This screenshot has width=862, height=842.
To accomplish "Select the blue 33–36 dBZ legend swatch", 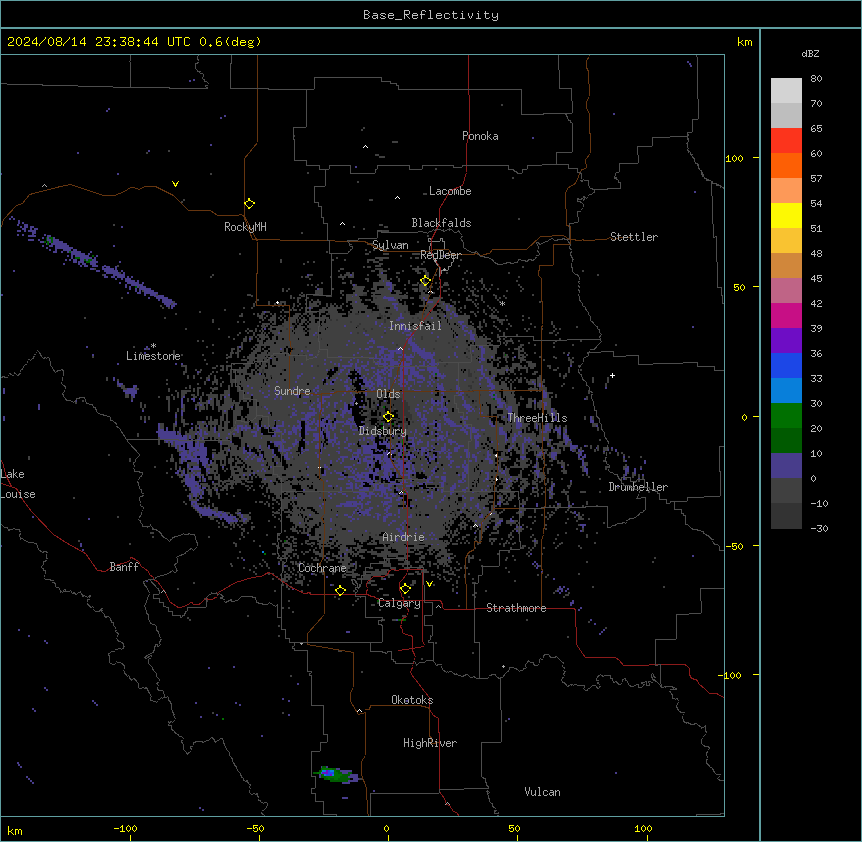I will tap(786, 365).
